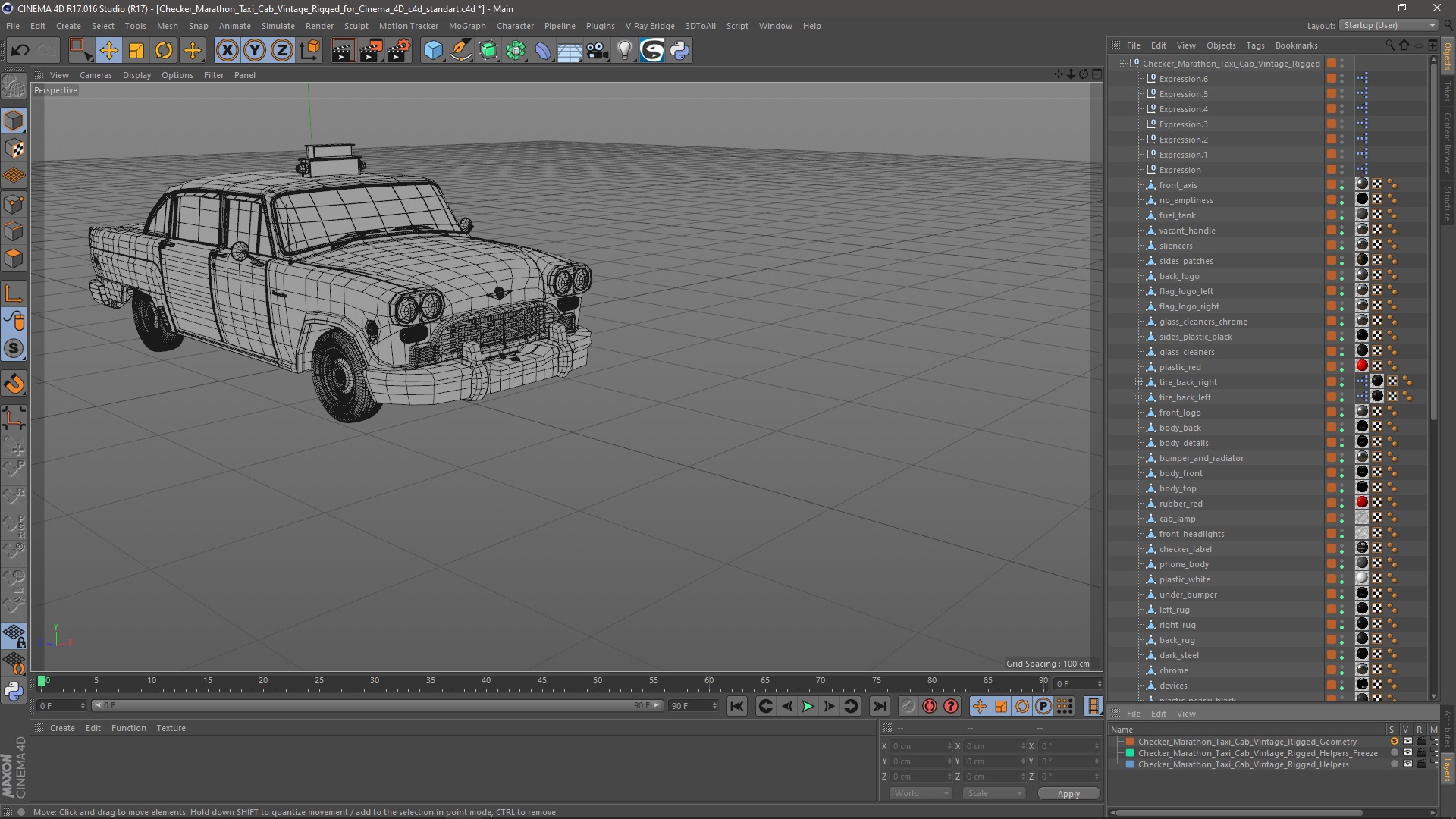This screenshot has width=1456, height=819.
Task: Open the Simulate menu
Action: tap(278, 26)
